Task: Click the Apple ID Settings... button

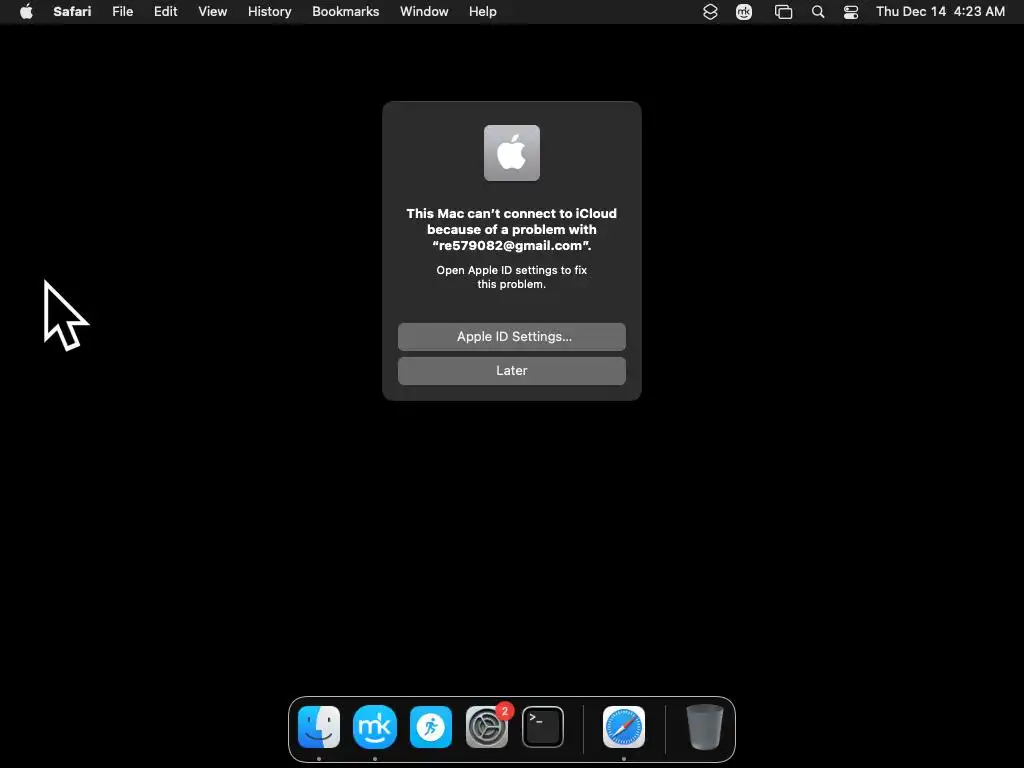Action: tap(511, 336)
